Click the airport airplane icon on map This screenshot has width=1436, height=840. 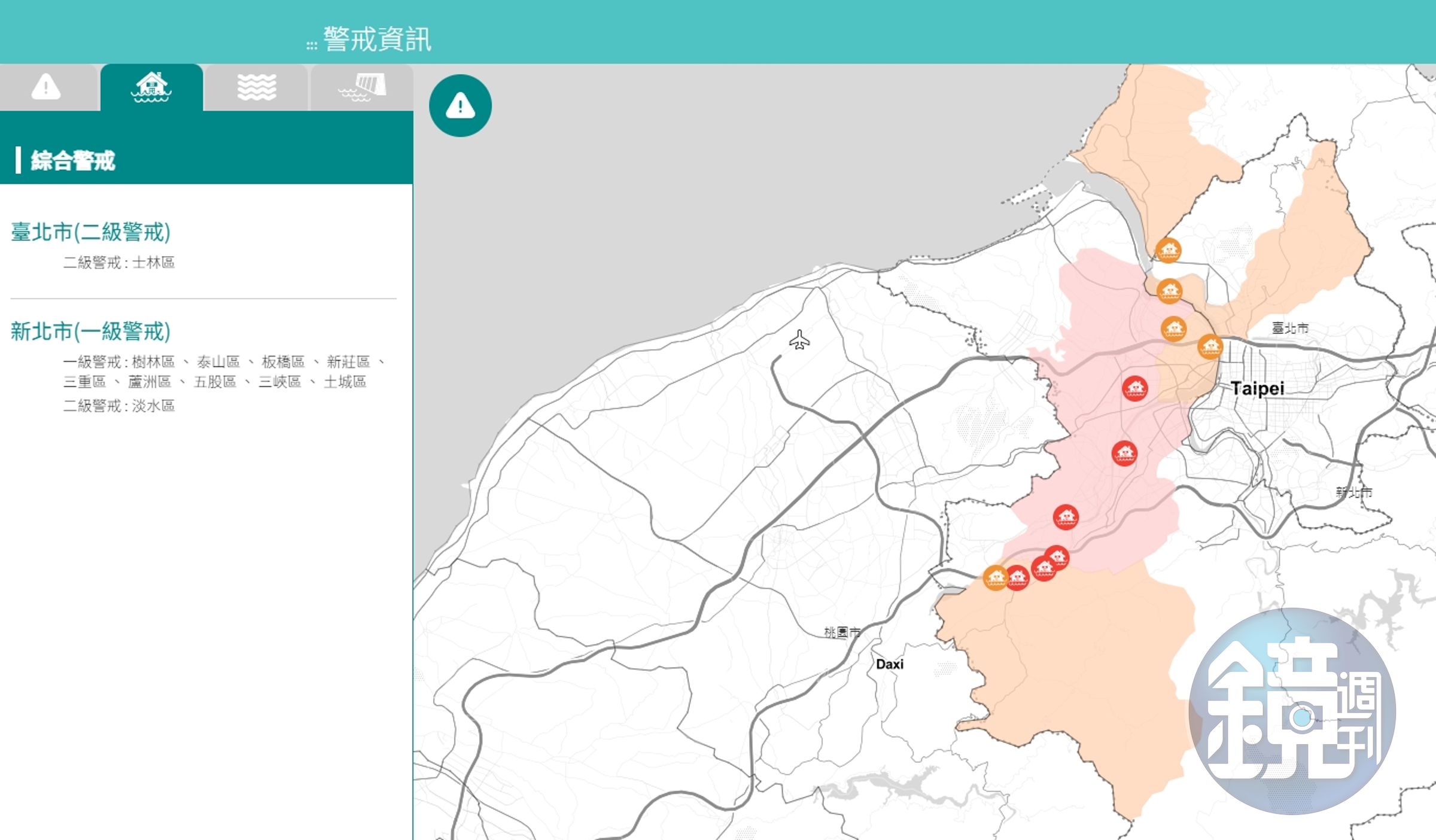coord(799,340)
